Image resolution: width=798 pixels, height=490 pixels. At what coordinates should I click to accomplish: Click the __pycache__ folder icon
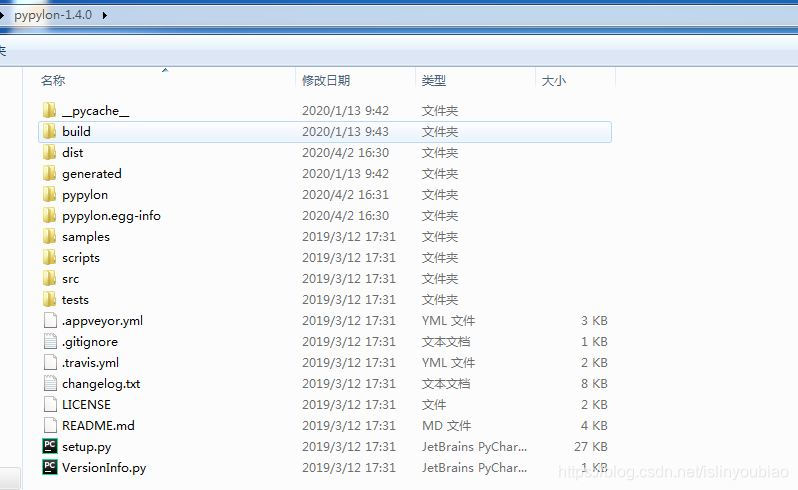click(49, 110)
